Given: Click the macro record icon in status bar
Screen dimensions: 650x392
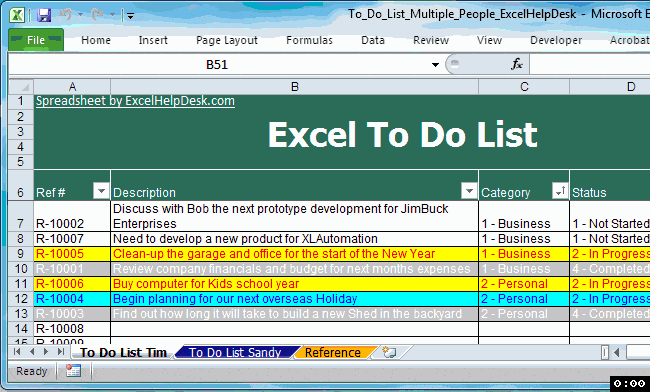Looking at the screenshot, I should (x=73, y=370).
